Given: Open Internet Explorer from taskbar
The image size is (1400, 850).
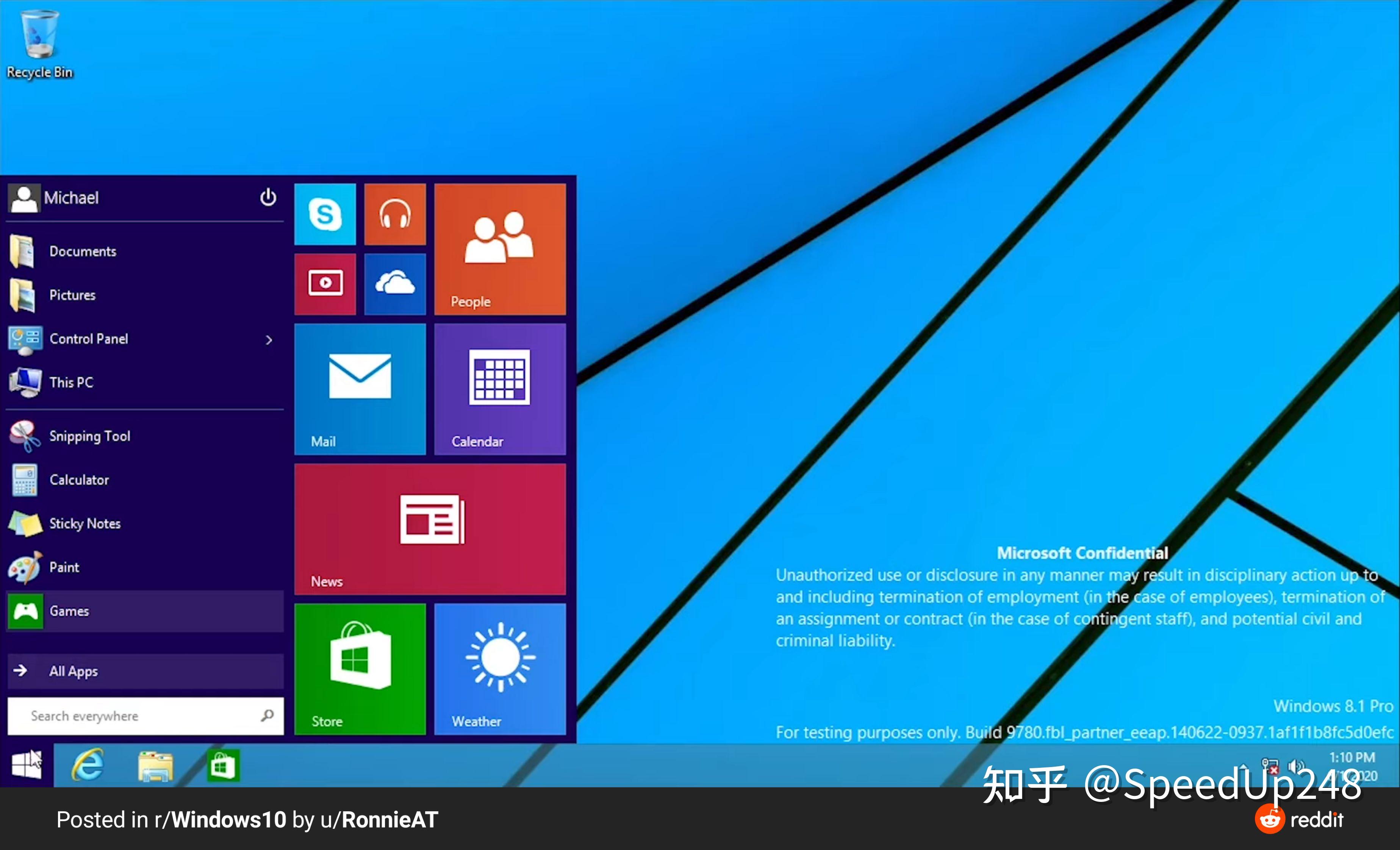Looking at the screenshot, I should tap(88, 765).
